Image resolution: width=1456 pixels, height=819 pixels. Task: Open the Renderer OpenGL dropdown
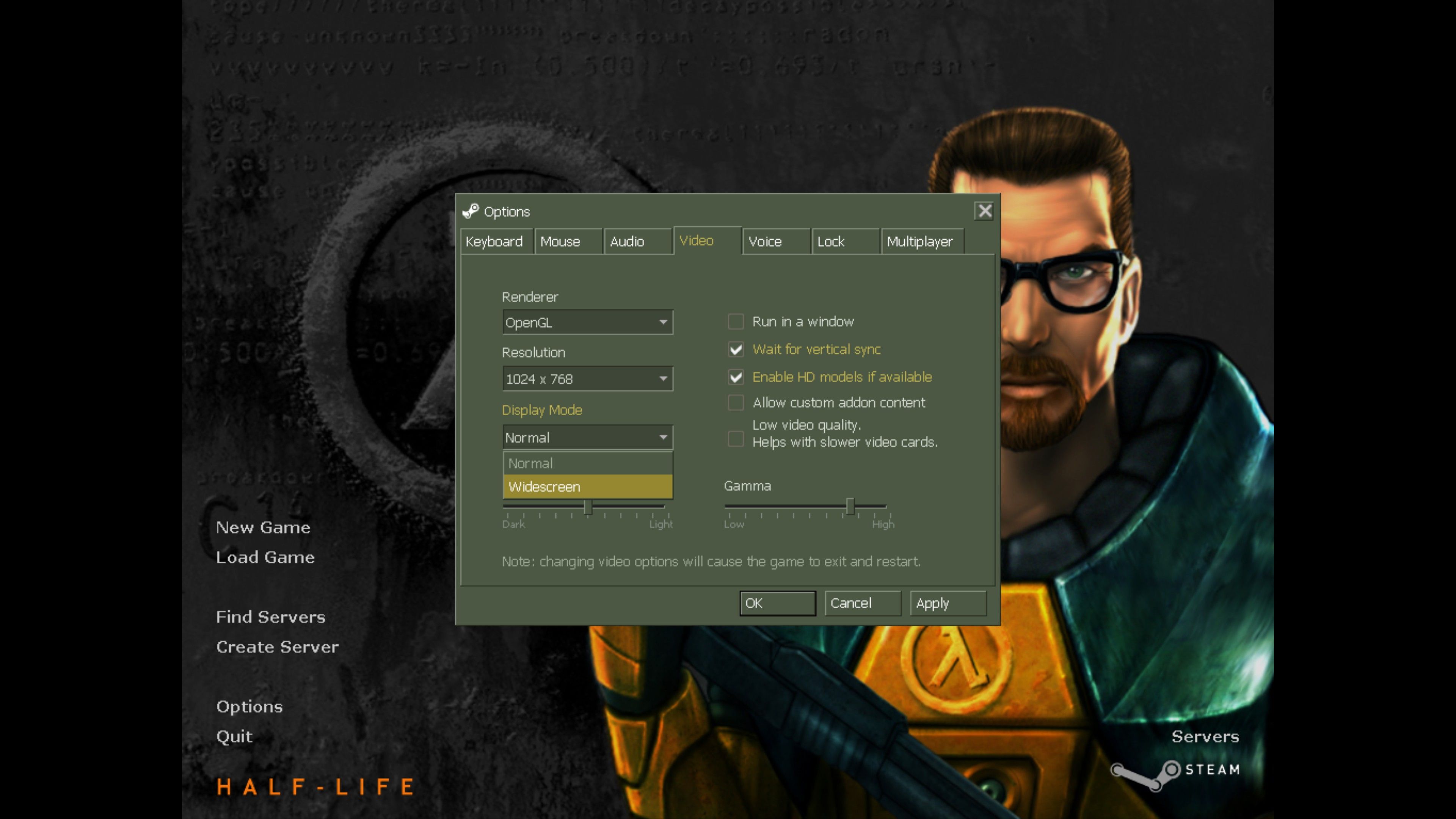(x=587, y=322)
